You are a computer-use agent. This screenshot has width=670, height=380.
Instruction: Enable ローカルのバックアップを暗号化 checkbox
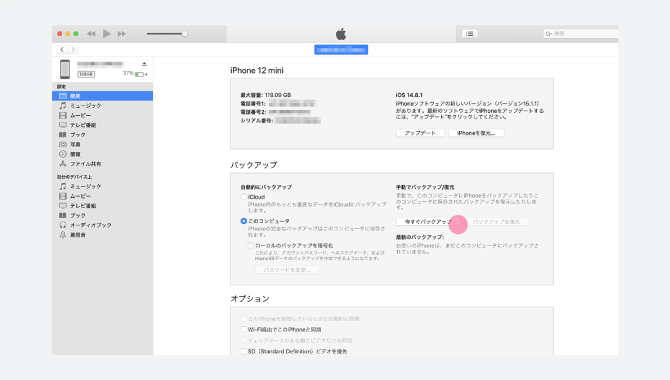pos(251,245)
